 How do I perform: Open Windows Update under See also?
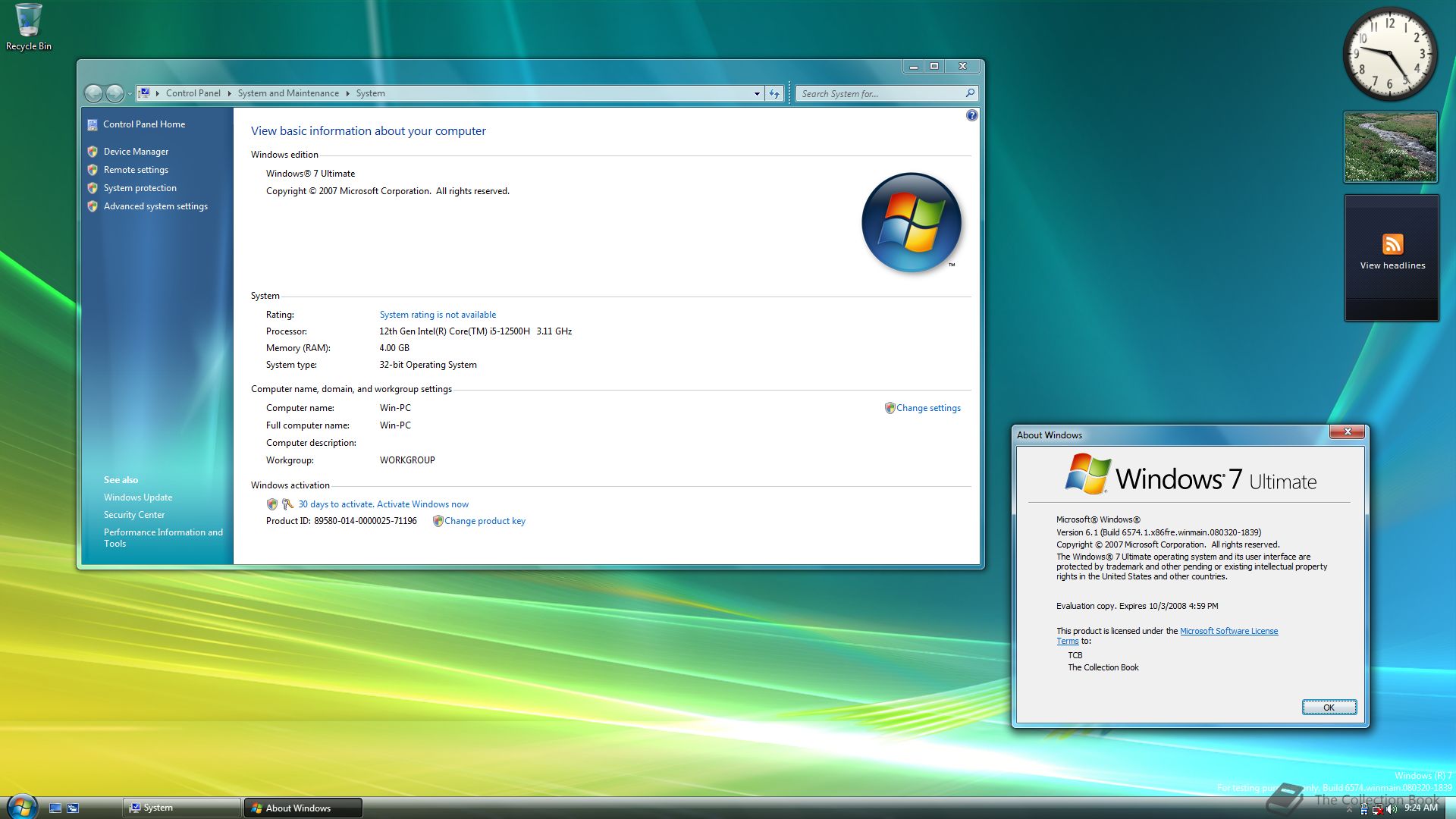click(x=138, y=497)
